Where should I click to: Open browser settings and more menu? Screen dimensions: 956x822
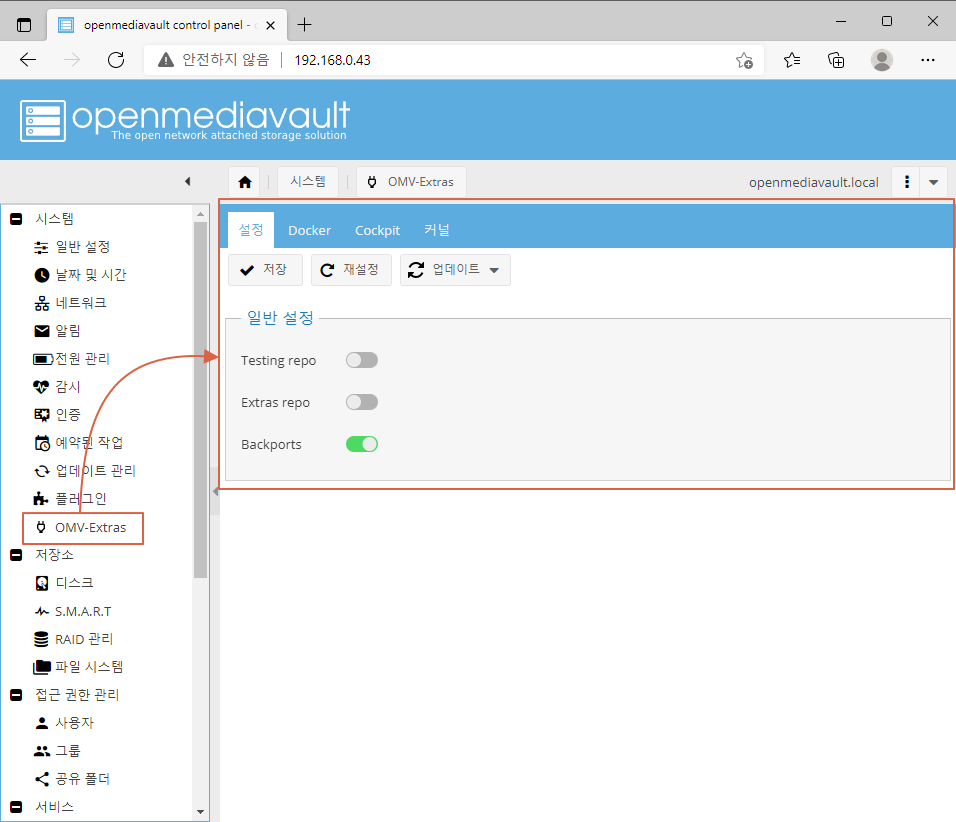tap(928, 60)
